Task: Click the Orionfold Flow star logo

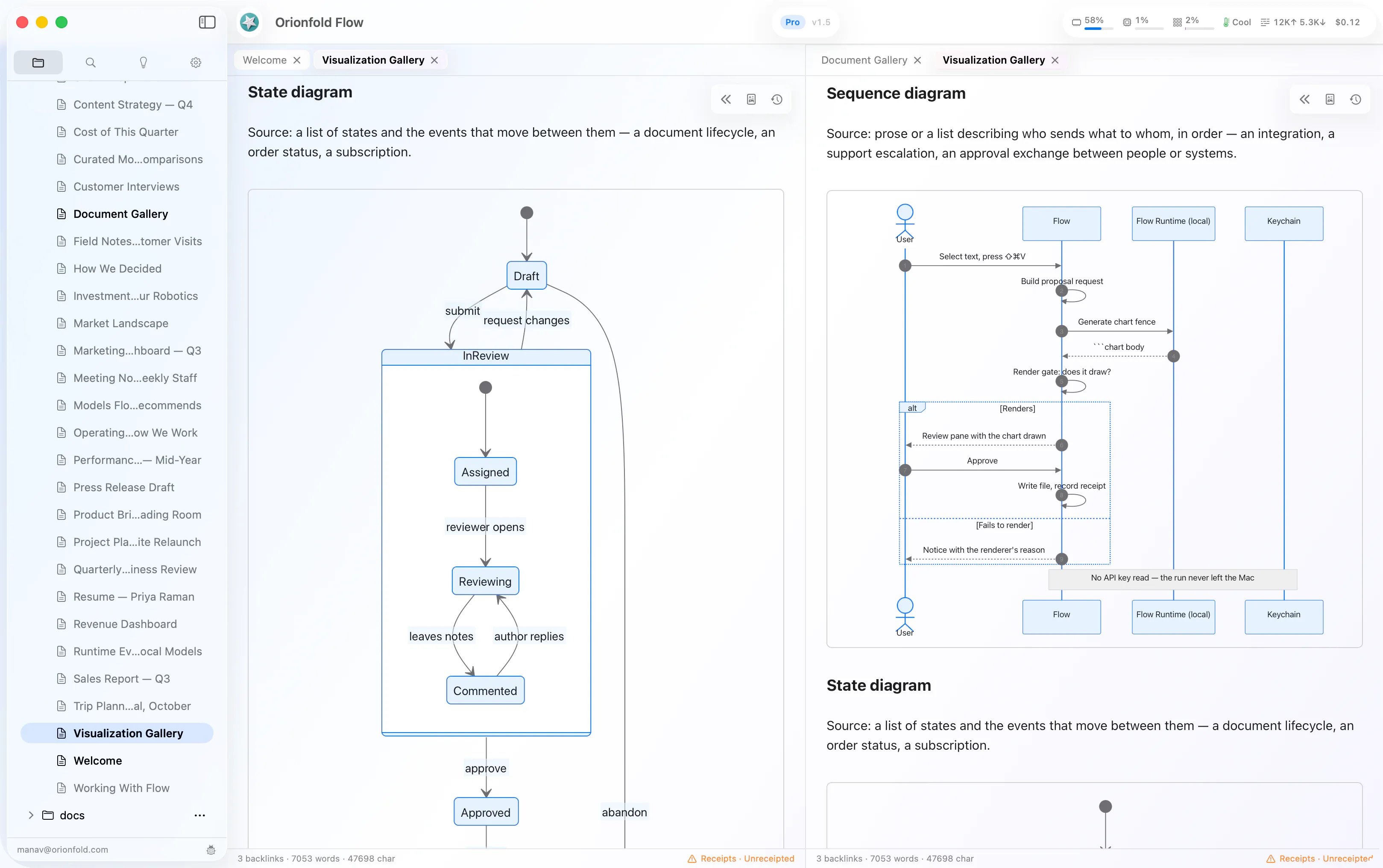Action: point(249,22)
